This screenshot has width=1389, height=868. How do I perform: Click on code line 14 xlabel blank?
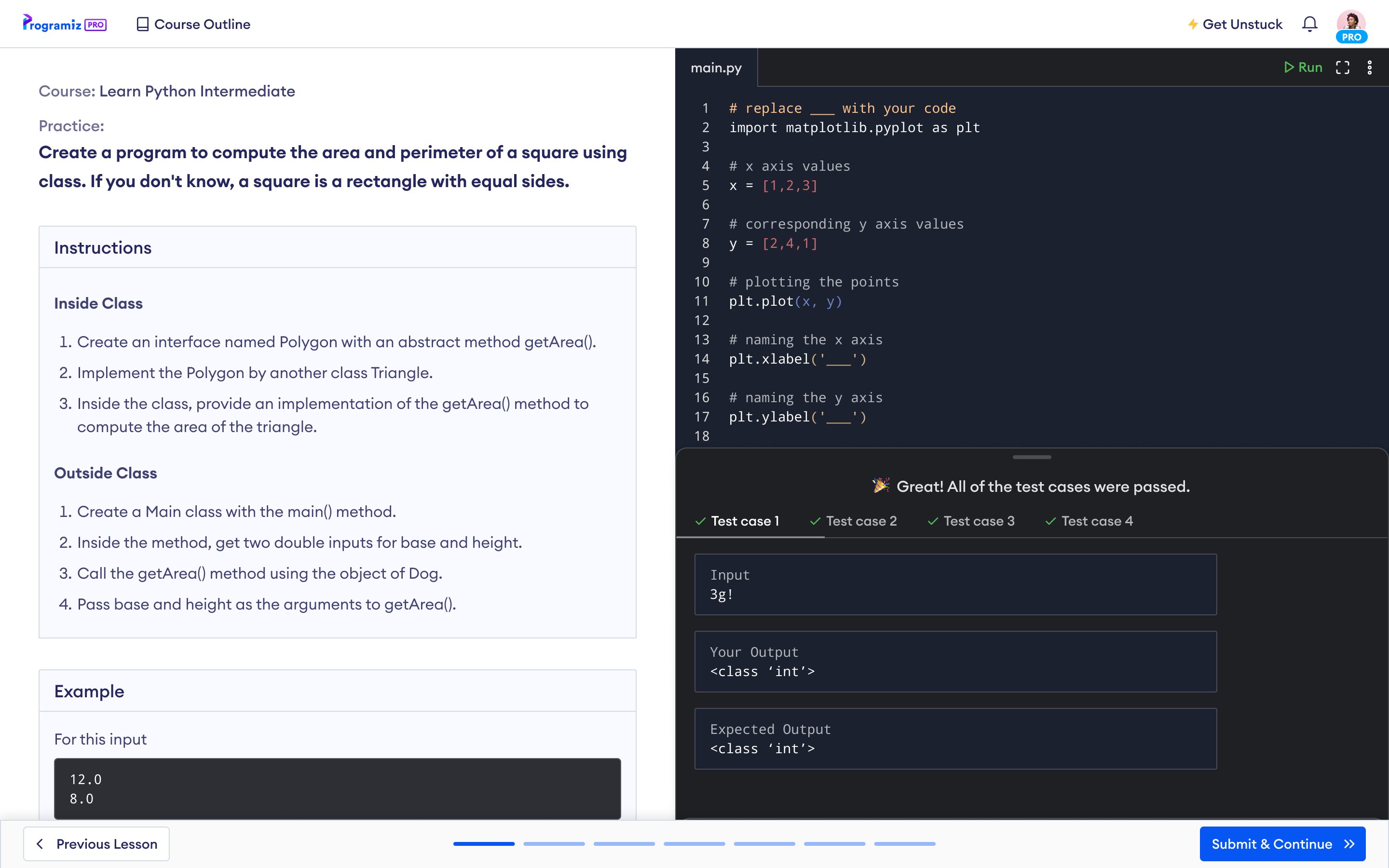point(839,359)
